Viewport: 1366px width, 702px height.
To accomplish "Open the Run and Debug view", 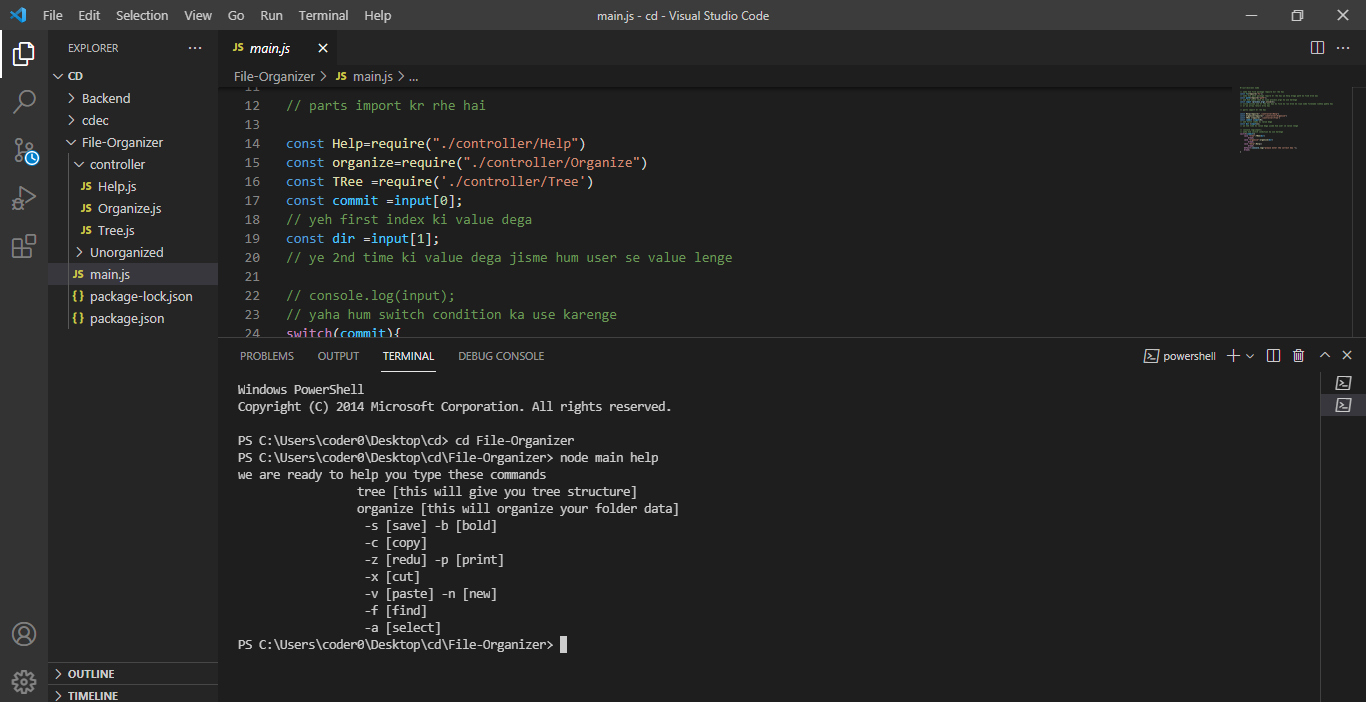I will (24, 198).
